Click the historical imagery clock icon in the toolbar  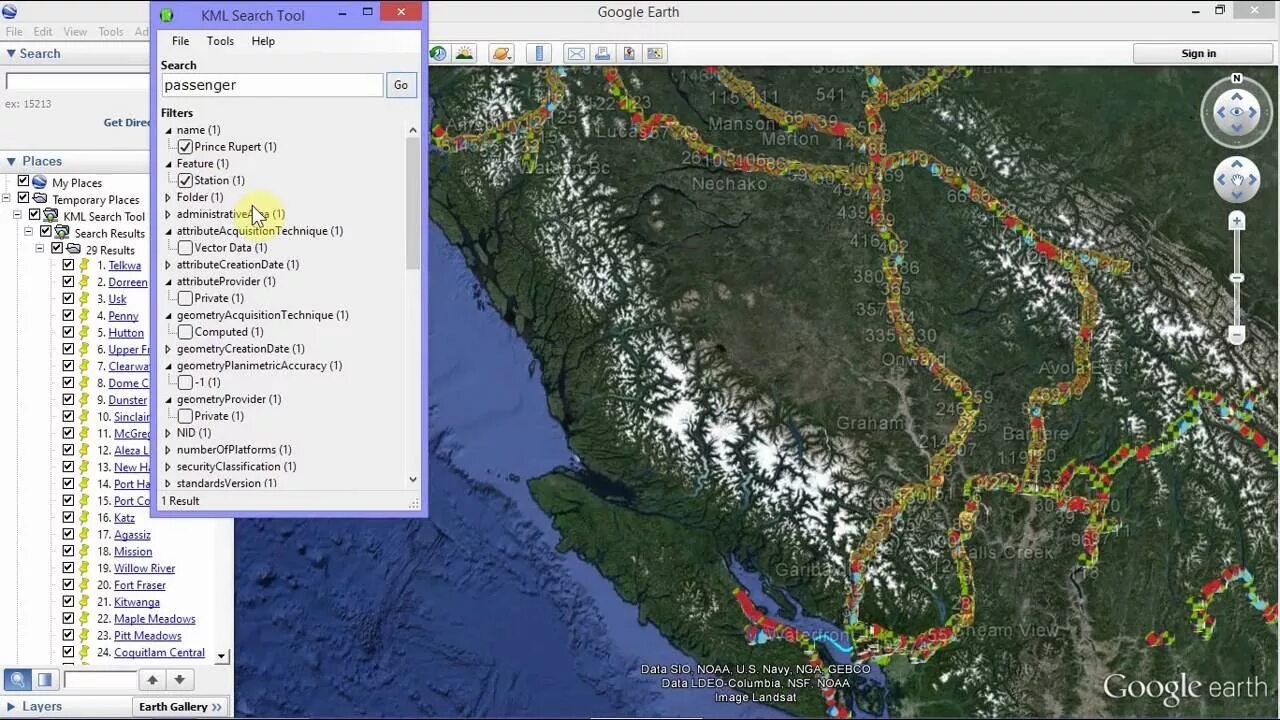438,53
